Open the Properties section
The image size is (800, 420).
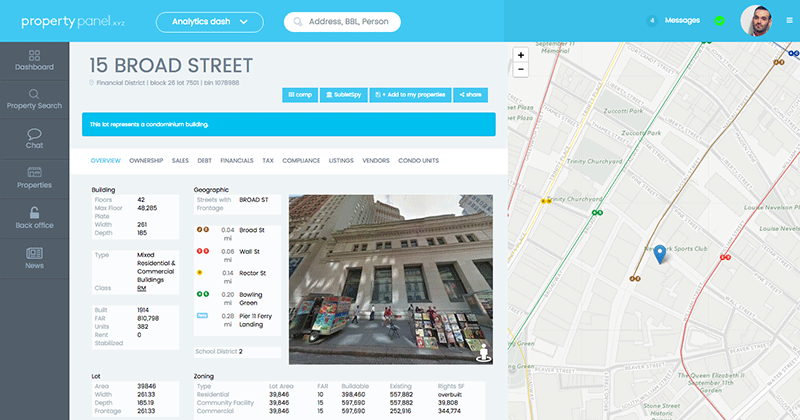pyautogui.click(x=34, y=177)
